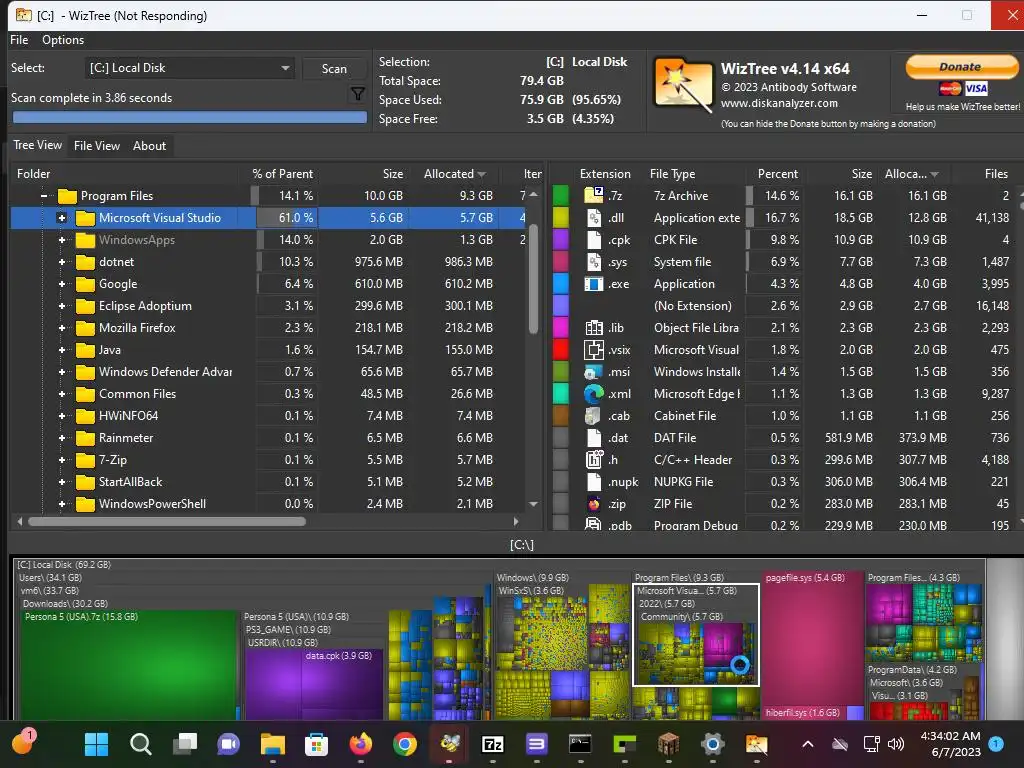Screen dimensions: 1024x768
Task: Select the WindowsPowerShell folder row
Action: point(268,504)
